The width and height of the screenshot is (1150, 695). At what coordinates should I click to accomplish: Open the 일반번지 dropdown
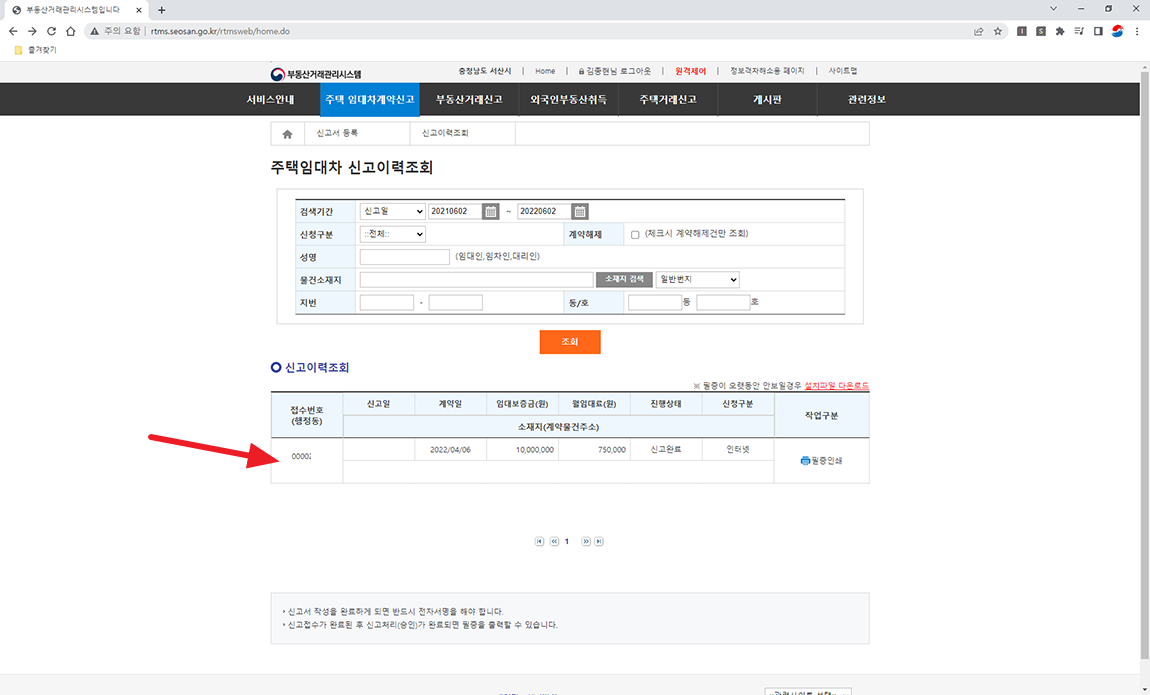pyautogui.click(x=697, y=279)
